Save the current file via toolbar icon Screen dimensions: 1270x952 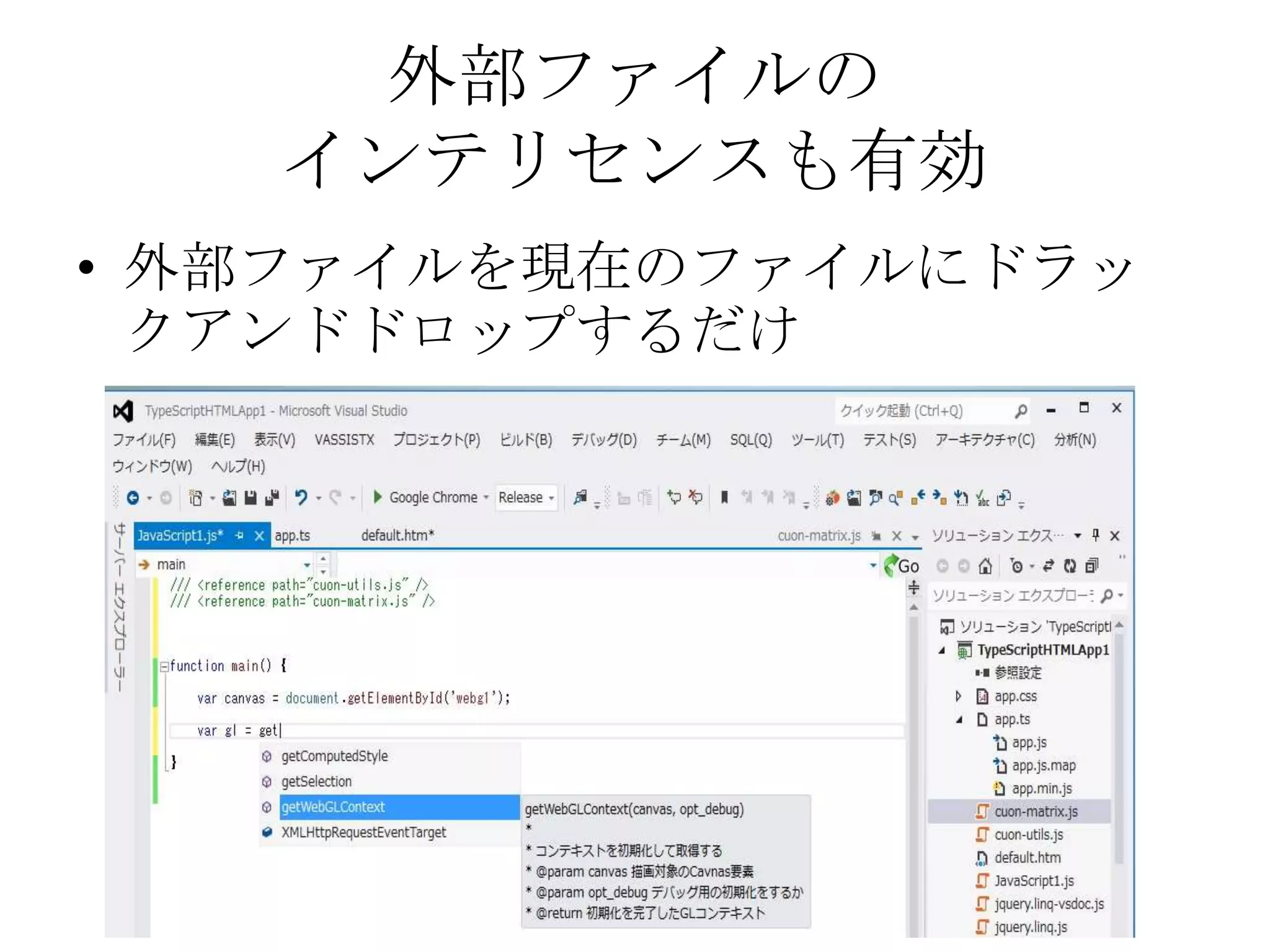tap(251, 498)
